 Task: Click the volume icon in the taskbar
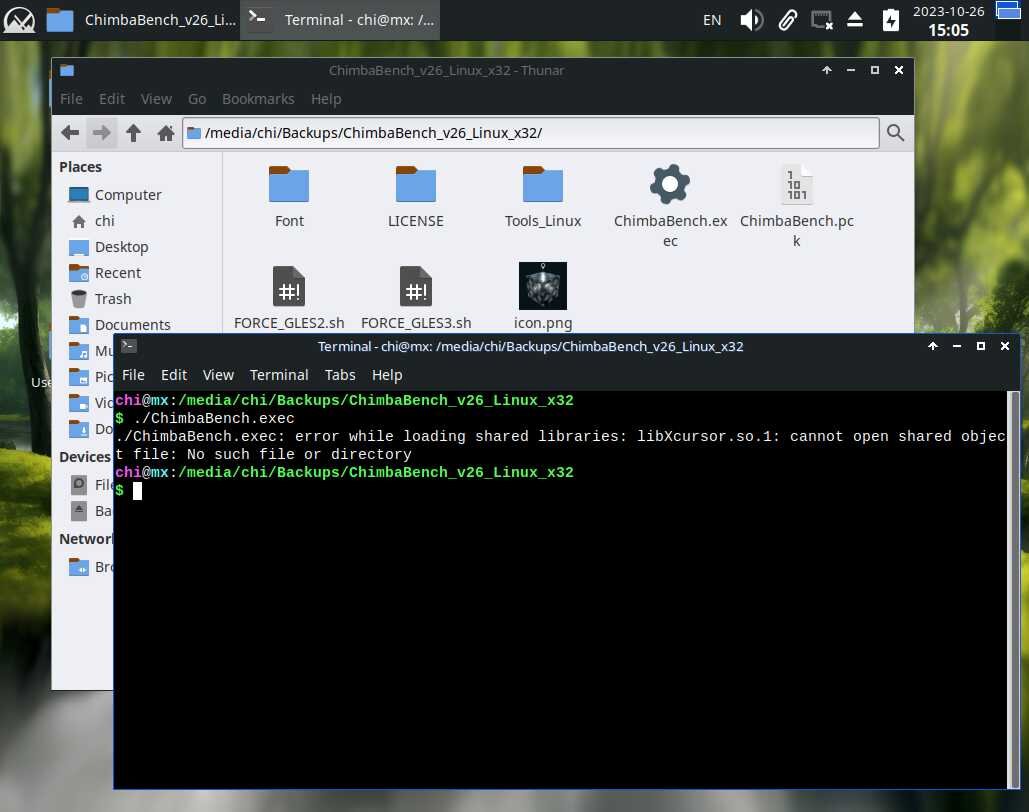[x=751, y=19]
